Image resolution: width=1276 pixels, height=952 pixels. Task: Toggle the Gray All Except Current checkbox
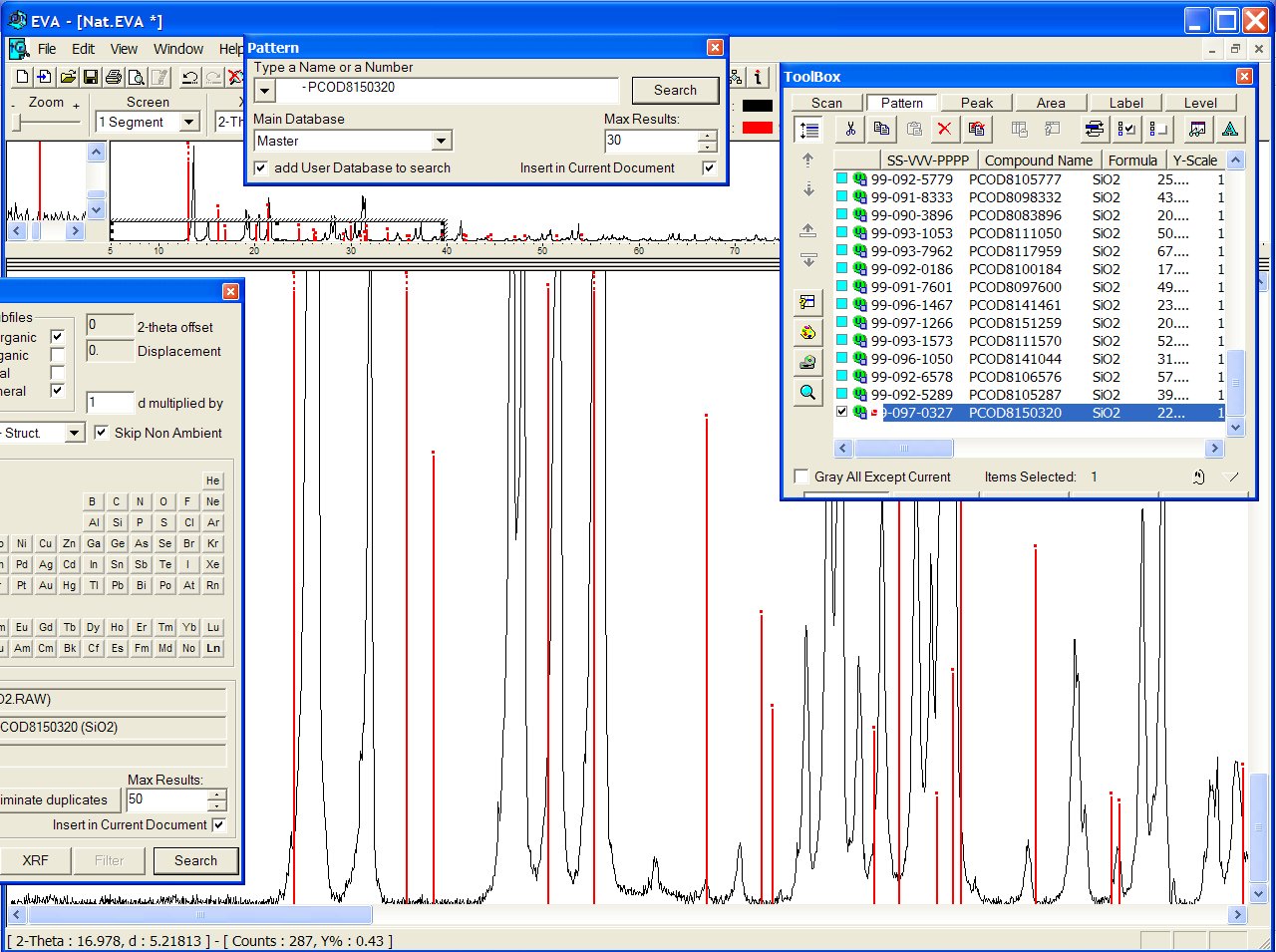[801, 476]
